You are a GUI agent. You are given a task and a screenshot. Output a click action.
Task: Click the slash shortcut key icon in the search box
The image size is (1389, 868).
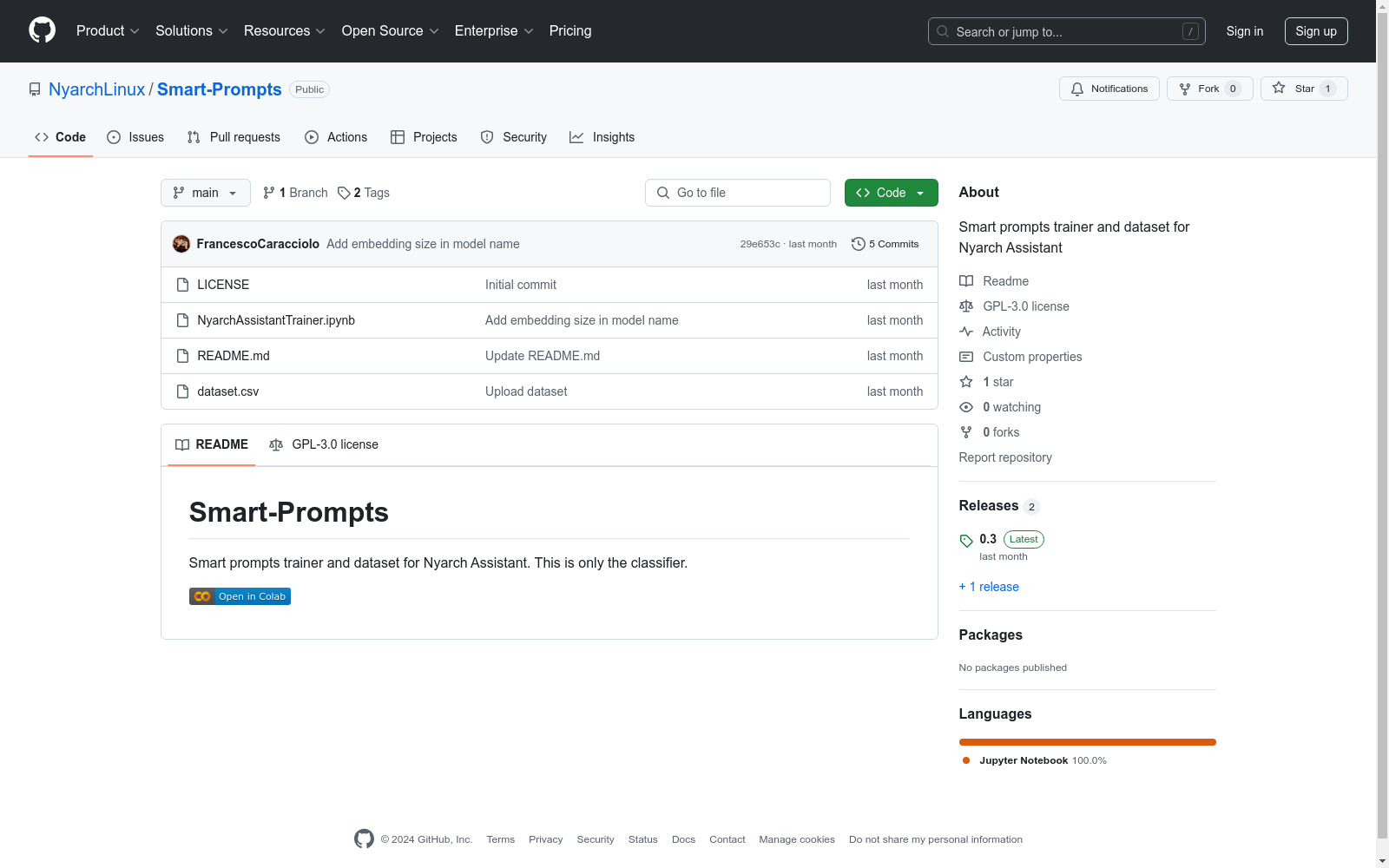1190,31
